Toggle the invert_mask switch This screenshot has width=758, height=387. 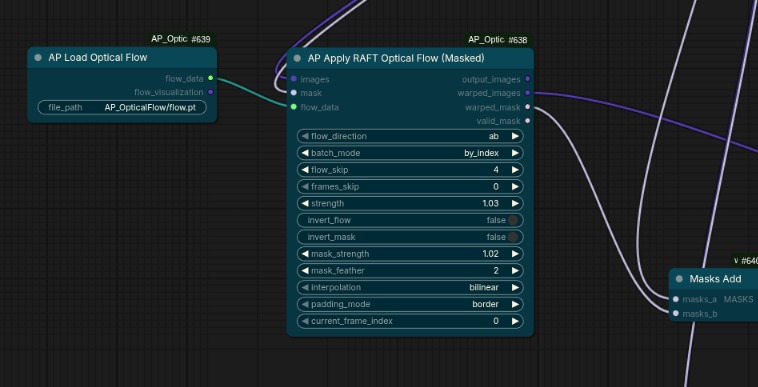click(513, 237)
